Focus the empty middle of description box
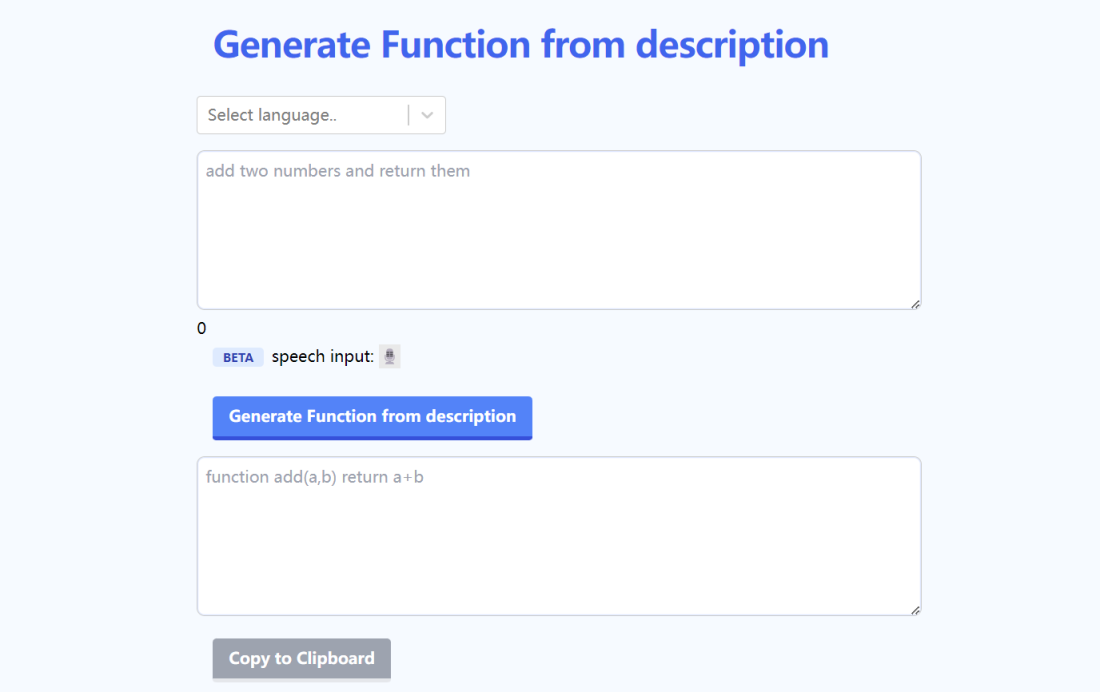 558,240
